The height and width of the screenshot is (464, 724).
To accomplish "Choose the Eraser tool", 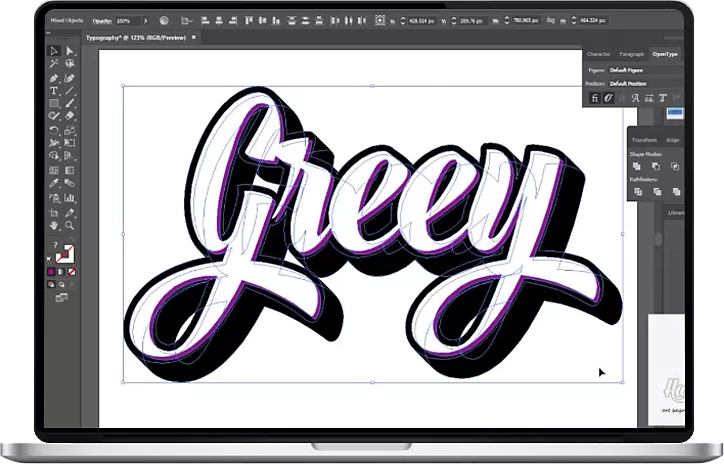I will pos(70,116).
